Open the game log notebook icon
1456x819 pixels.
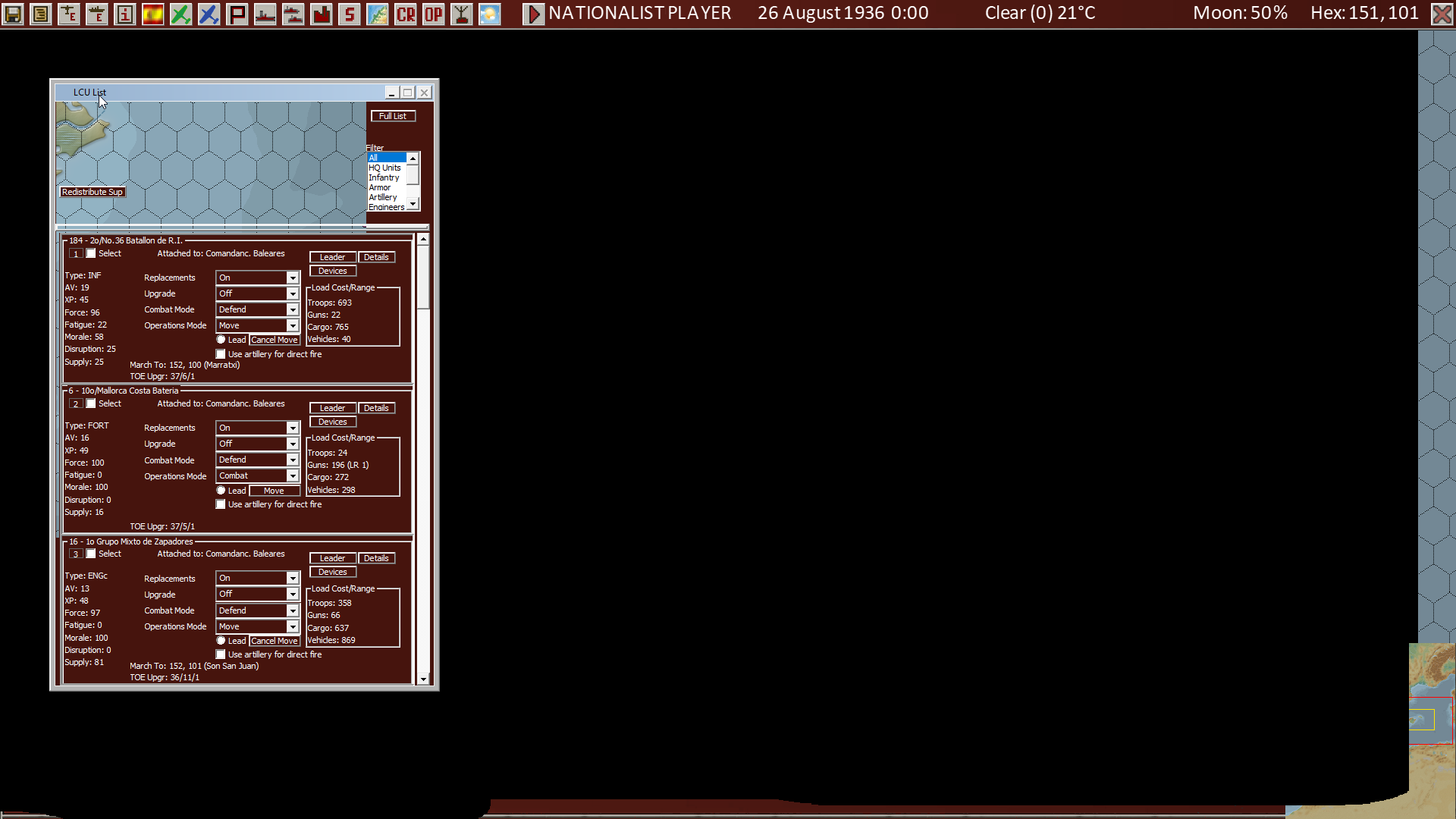(40, 13)
